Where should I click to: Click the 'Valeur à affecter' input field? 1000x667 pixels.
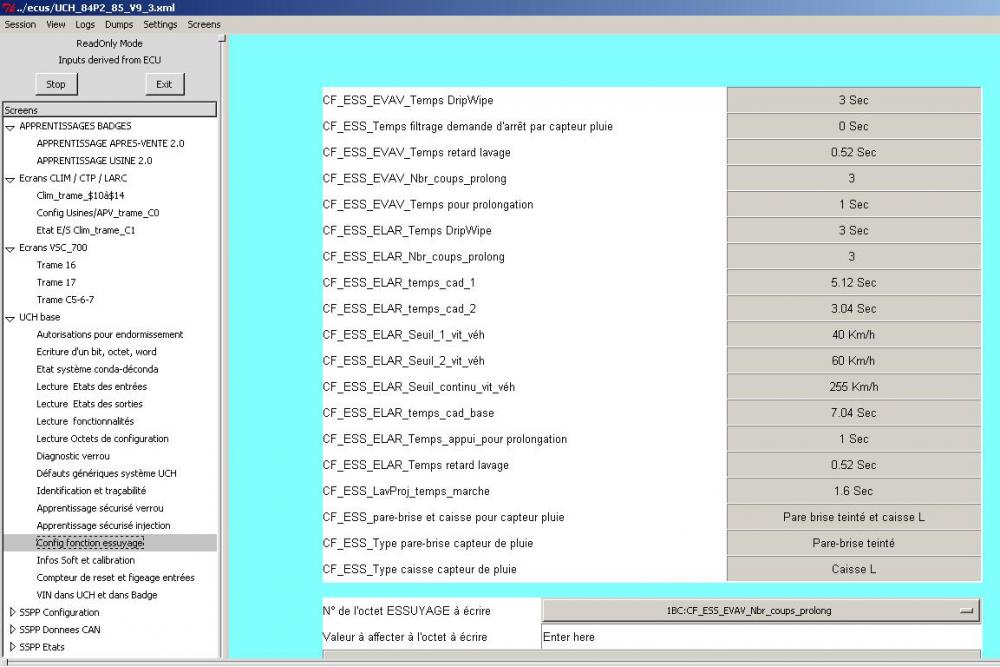761,636
